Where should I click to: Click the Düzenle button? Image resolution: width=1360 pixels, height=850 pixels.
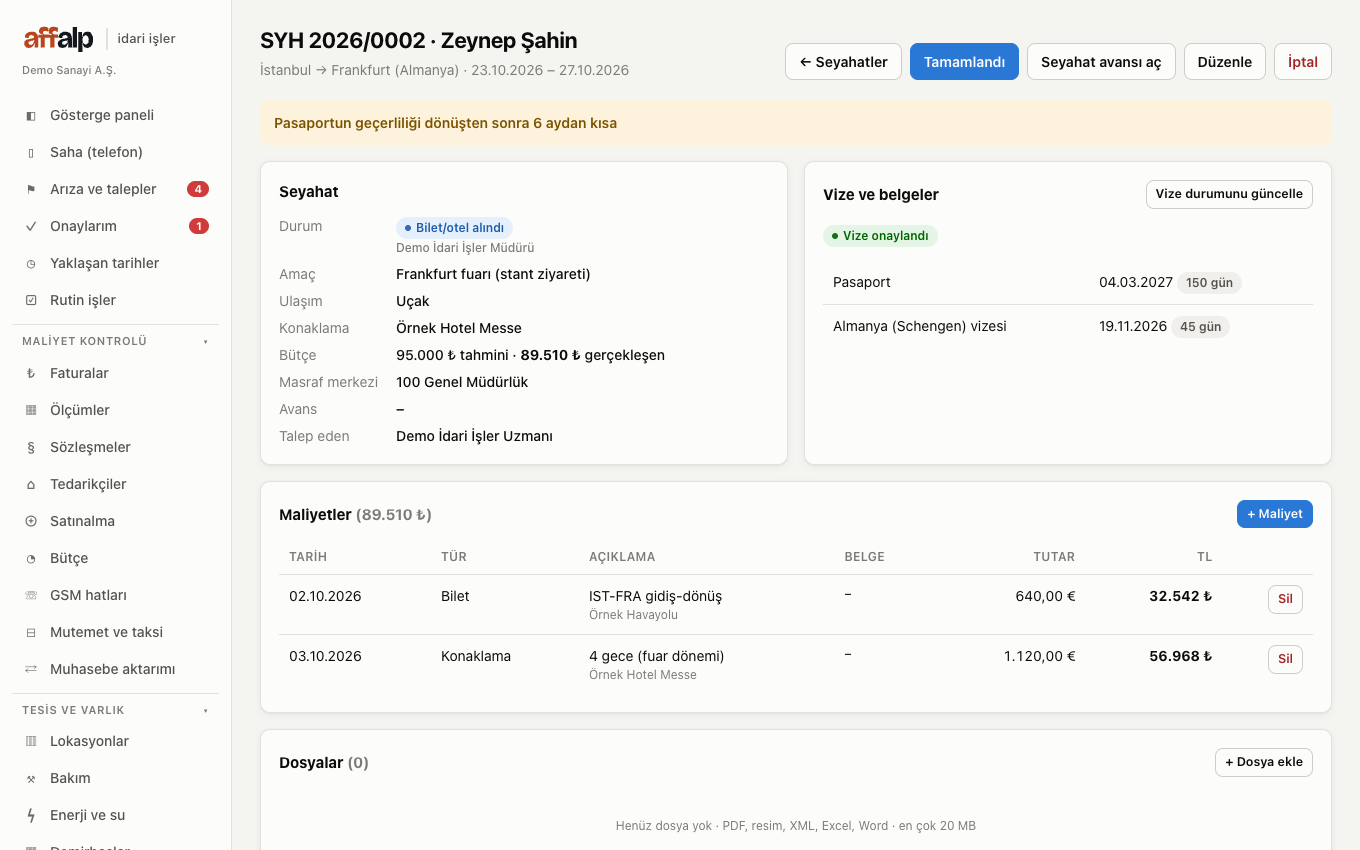tap(1225, 62)
